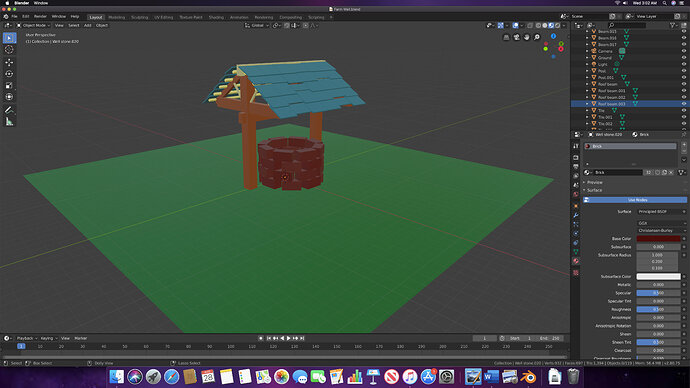
Task: Open the Modifiers wrench properties tab
Action: coord(576,215)
